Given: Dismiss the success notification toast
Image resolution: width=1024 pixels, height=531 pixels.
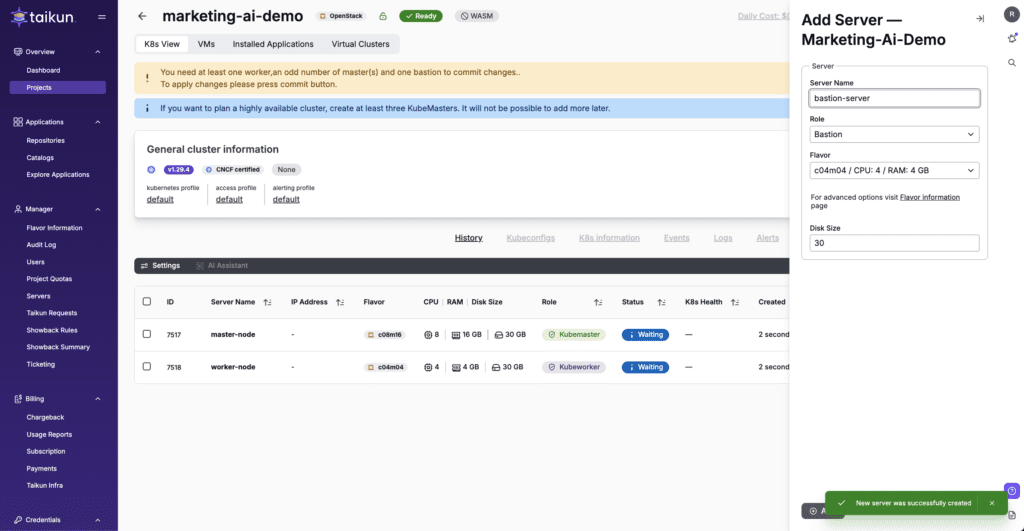Looking at the screenshot, I should (x=992, y=503).
